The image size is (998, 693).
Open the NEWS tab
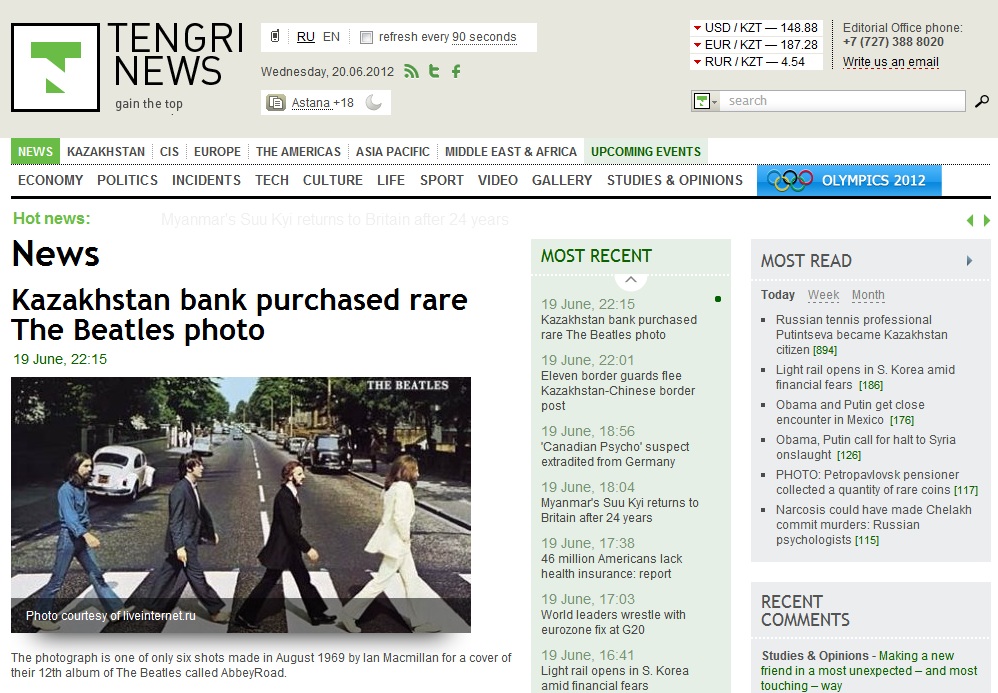[35, 151]
